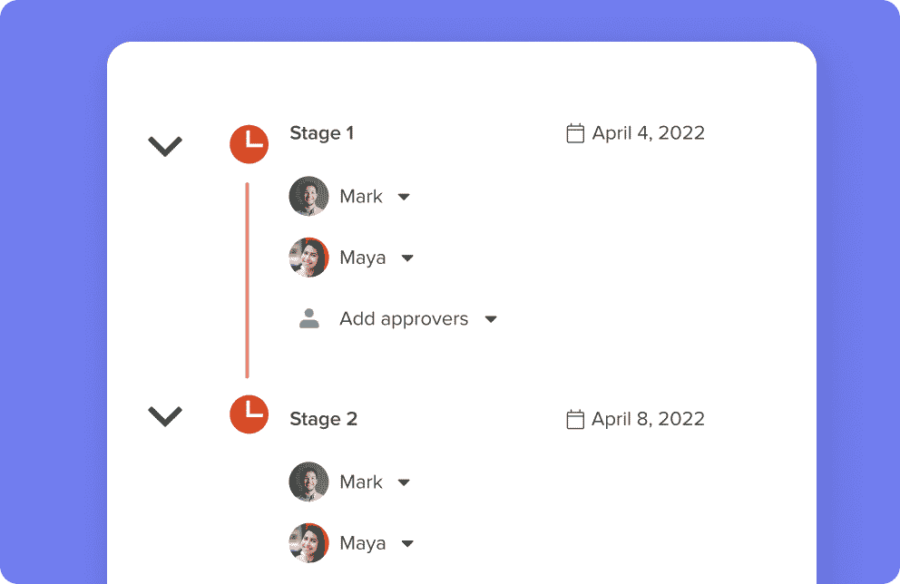Click the April 4, 2022 due date
Screen dimensions: 900x584
(647, 132)
